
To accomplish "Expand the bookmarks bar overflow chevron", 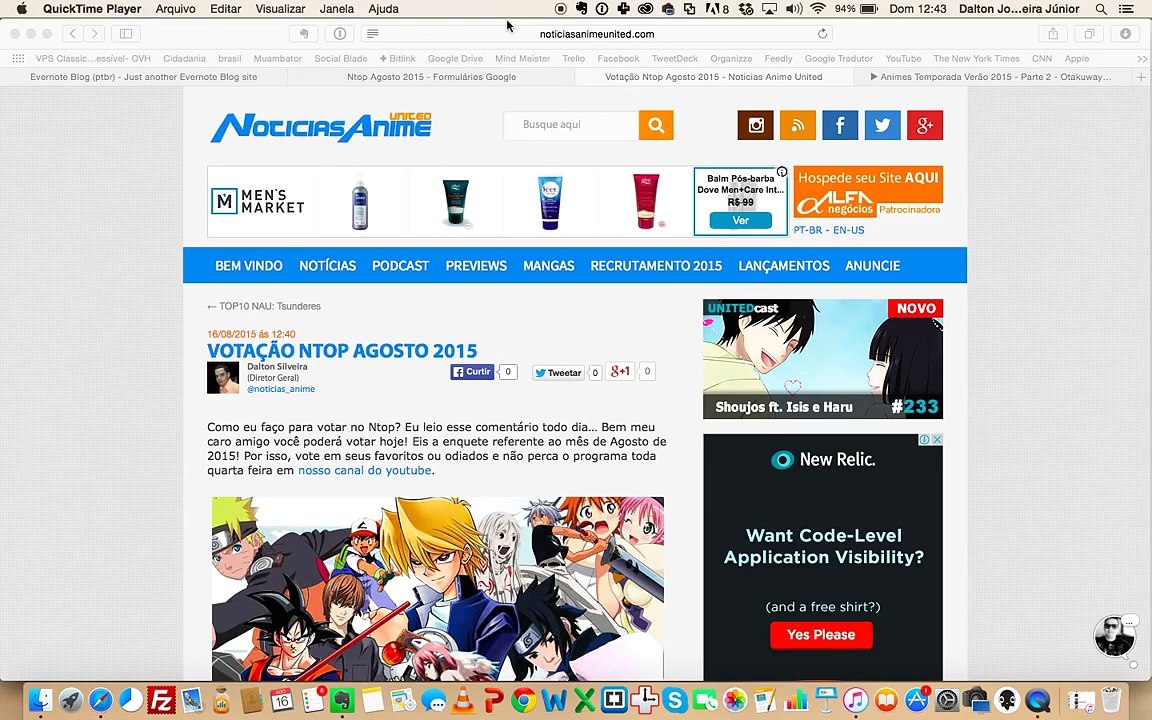I will point(1142,59).
